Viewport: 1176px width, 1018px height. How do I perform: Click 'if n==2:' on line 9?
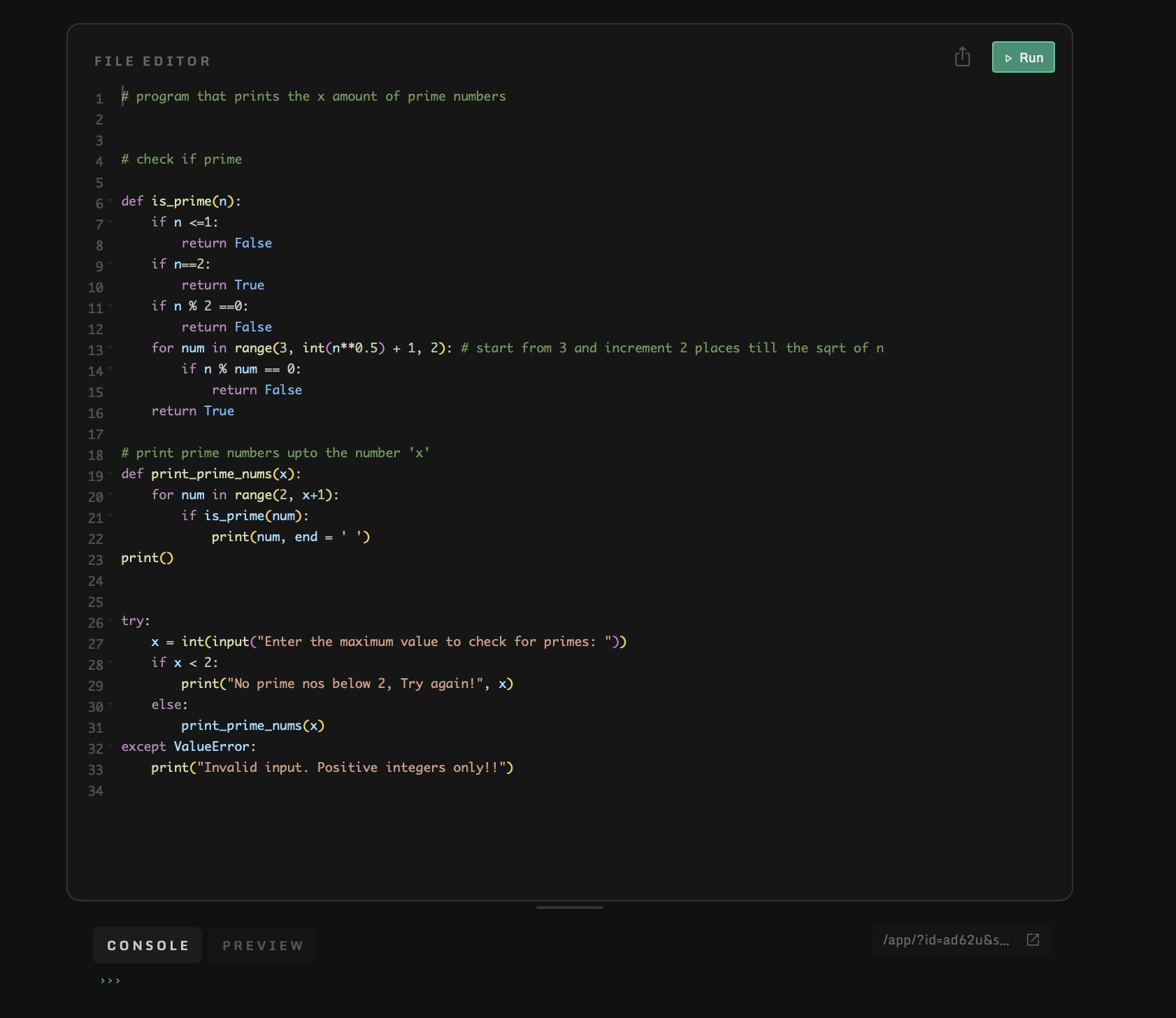181,264
